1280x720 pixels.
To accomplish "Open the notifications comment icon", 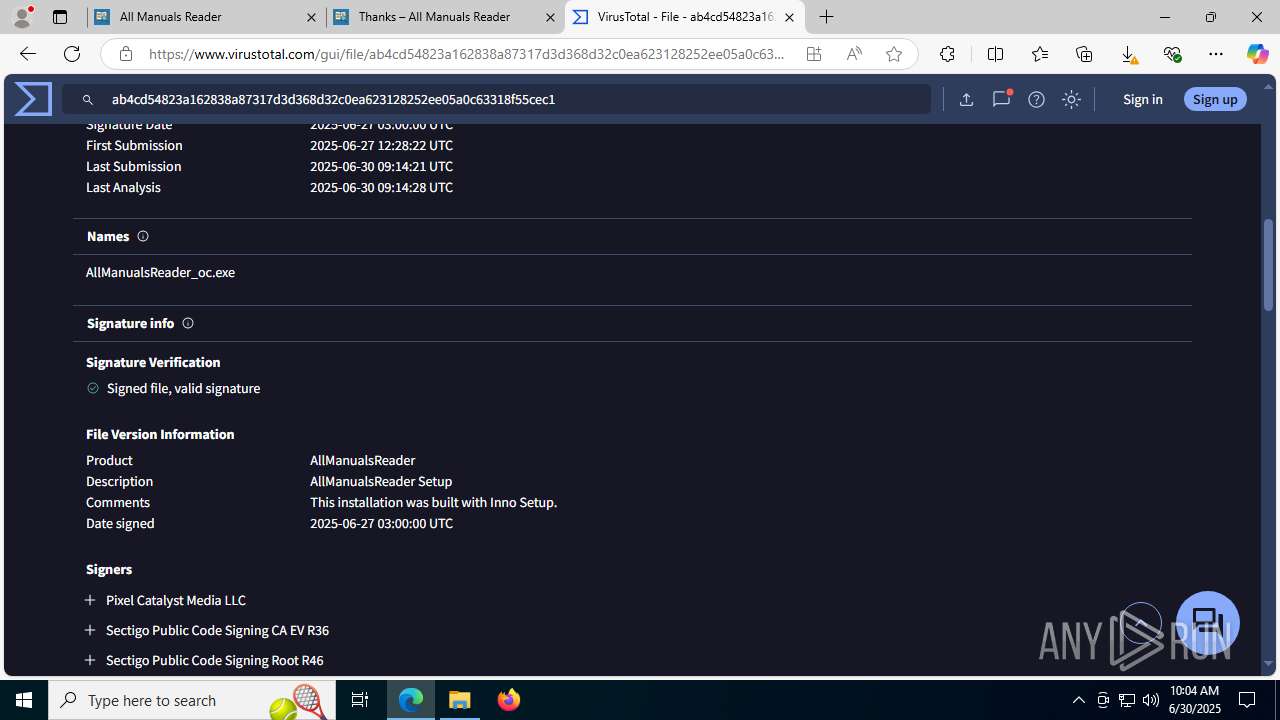I will point(1001,99).
